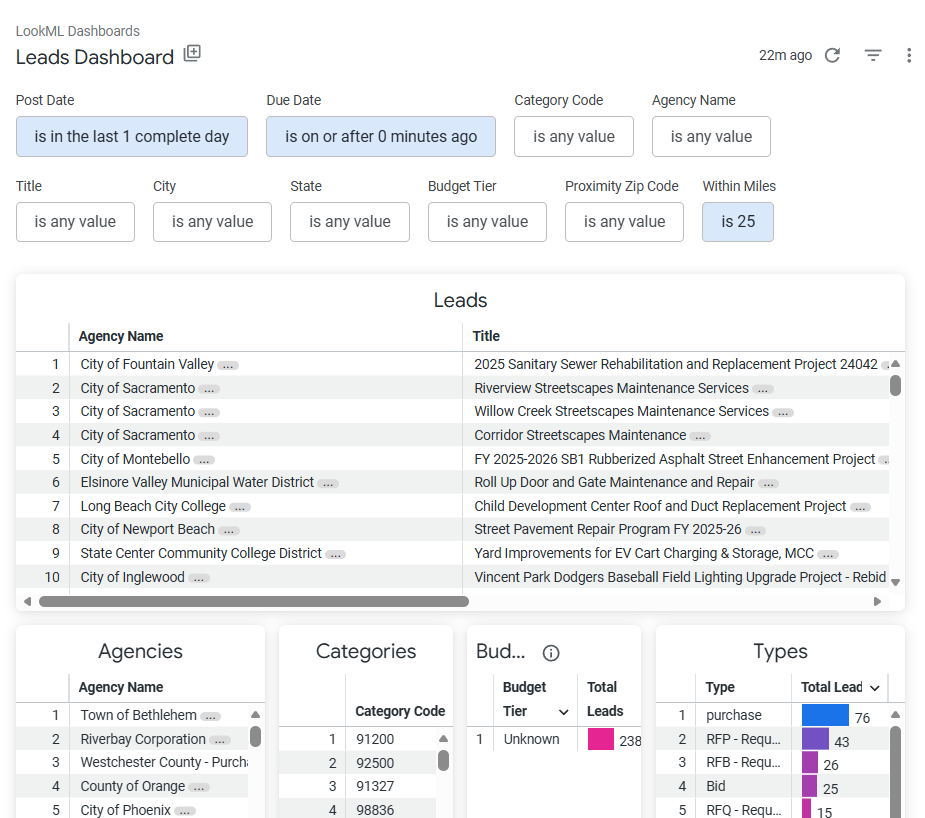Viewport: 925px width, 818px height.
Task: Open the Due Date filter dropdown
Action: point(381,137)
